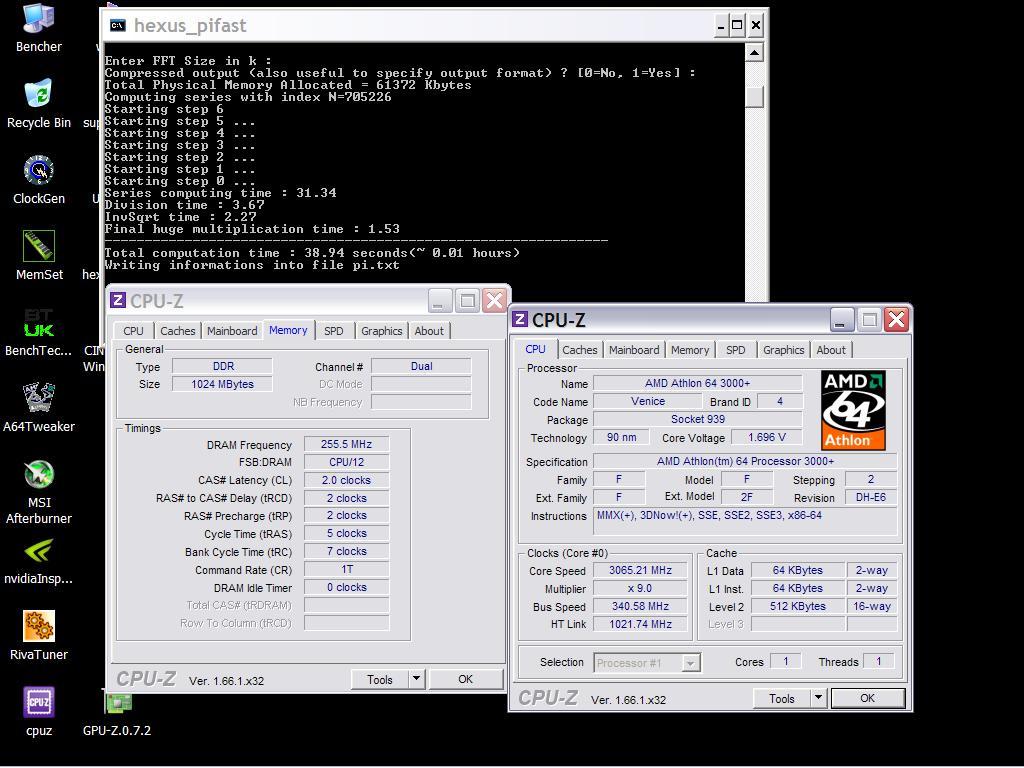Click scroll up arrow in hexus_pifast console
Image resolution: width=1024 pixels, height=768 pixels.
(x=754, y=53)
